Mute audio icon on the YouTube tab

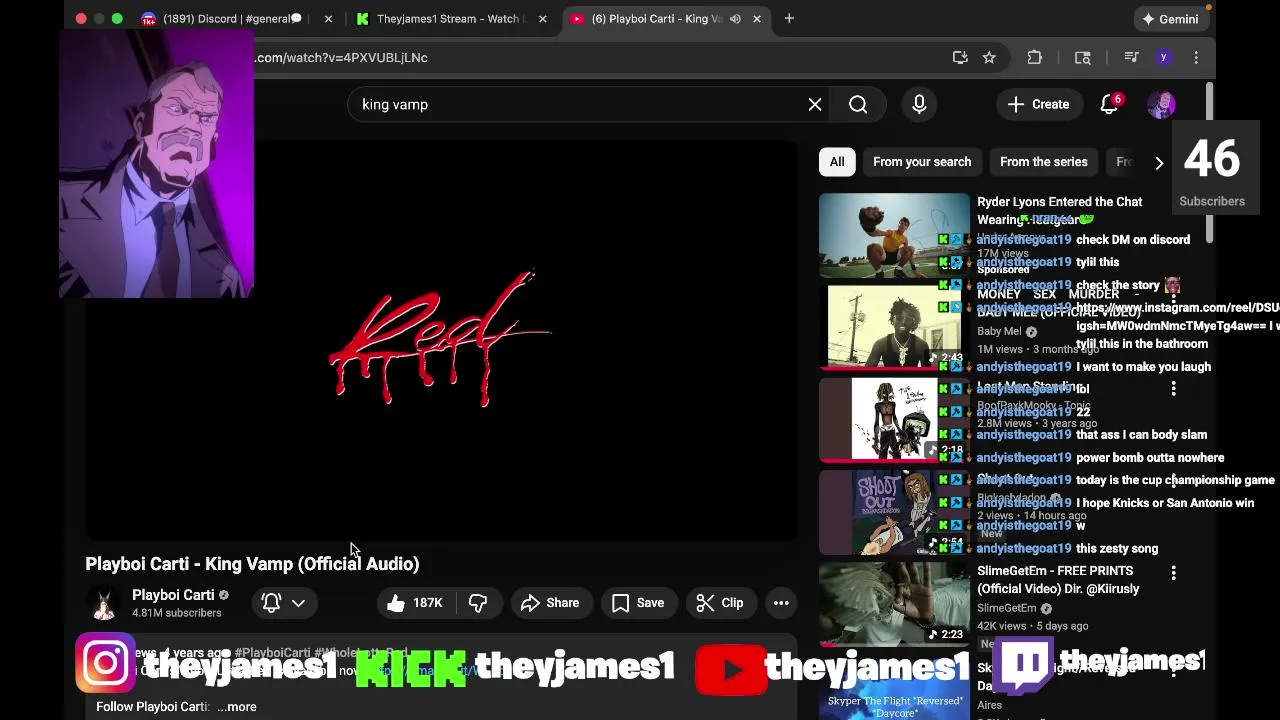(735, 18)
